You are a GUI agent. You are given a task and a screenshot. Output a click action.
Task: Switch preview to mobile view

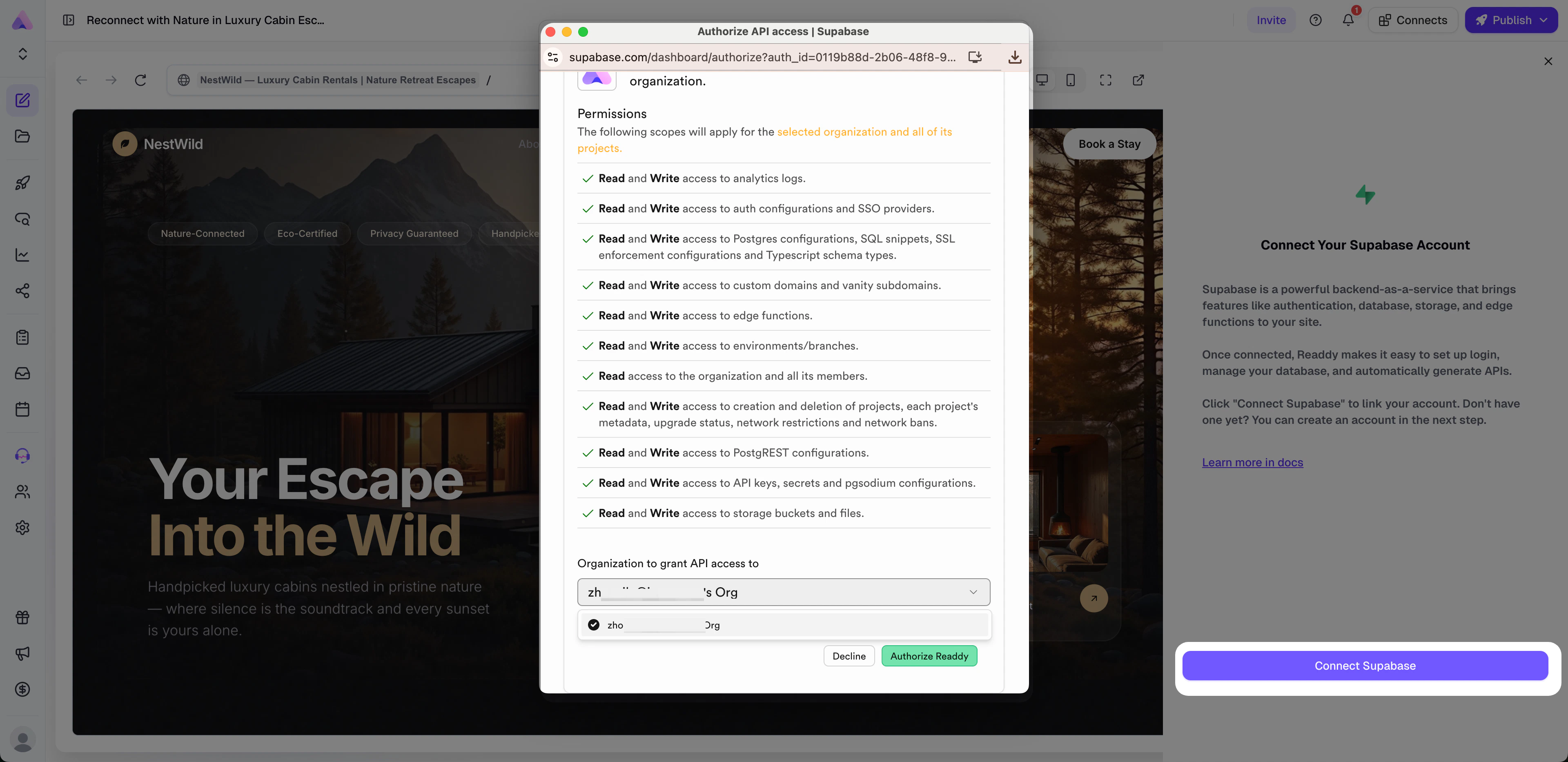[1071, 80]
